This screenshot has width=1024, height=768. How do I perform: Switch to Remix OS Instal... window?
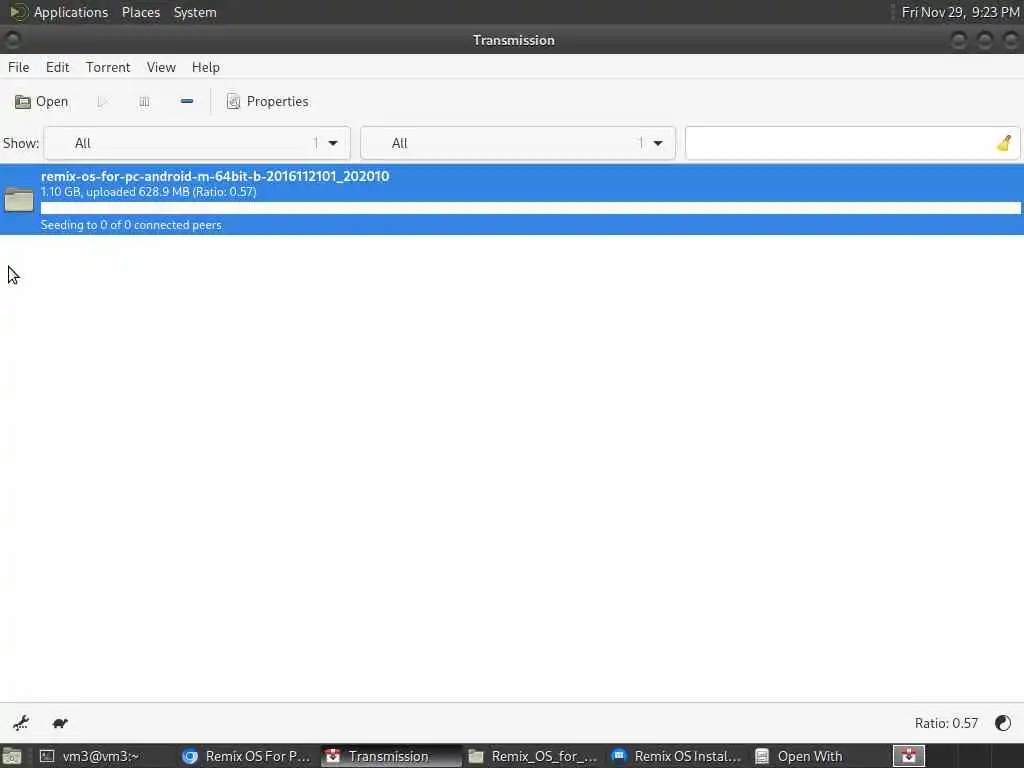click(x=676, y=756)
